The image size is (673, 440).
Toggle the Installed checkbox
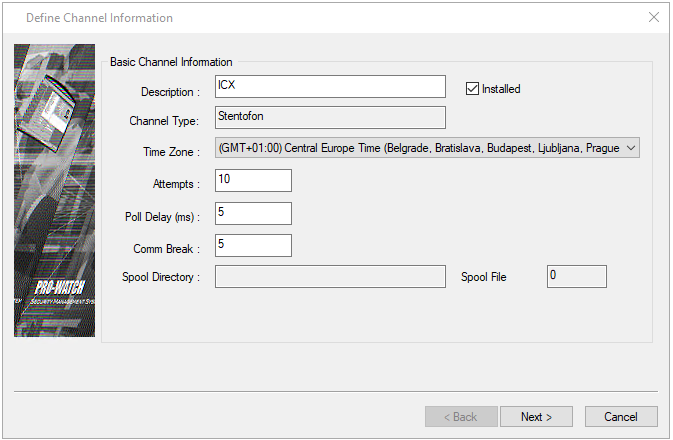pos(473,89)
